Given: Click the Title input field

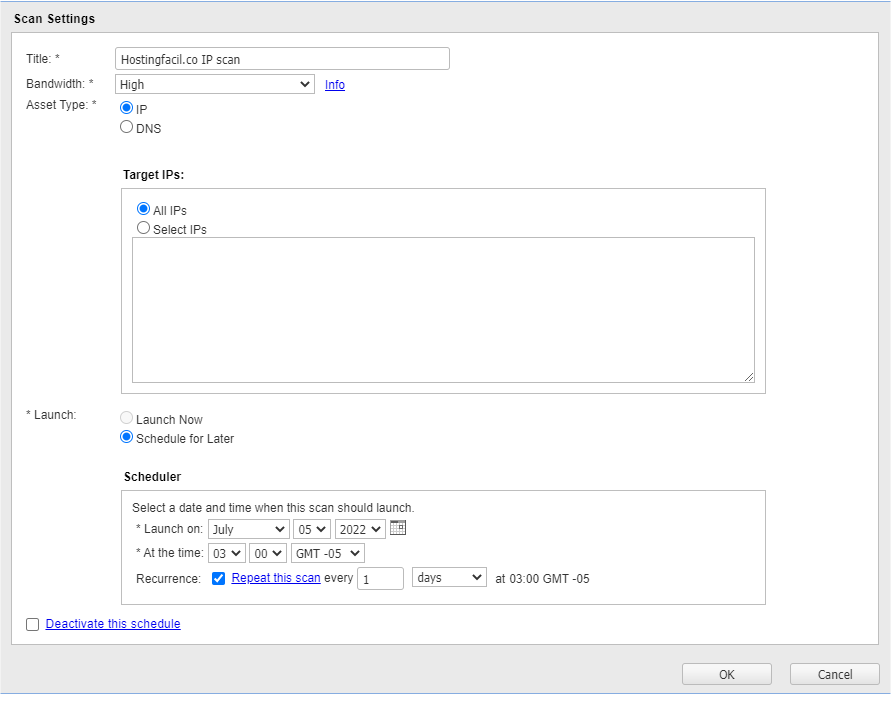Looking at the screenshot, I should tap(282, 59).
